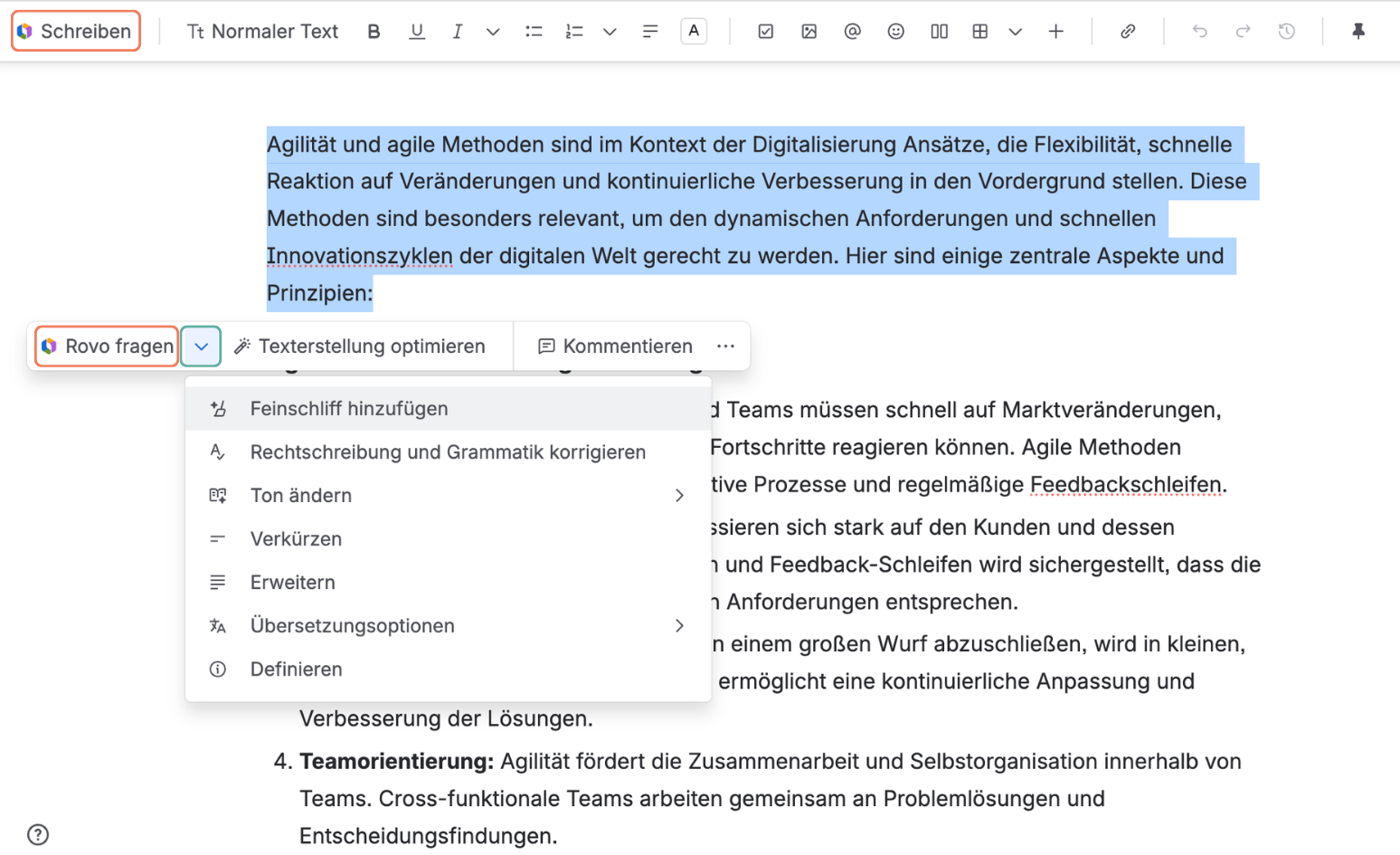Click the text 'Verbesserung der Lösungen.'
This screenshot has height=855, width=1400.
coord(447,719)
